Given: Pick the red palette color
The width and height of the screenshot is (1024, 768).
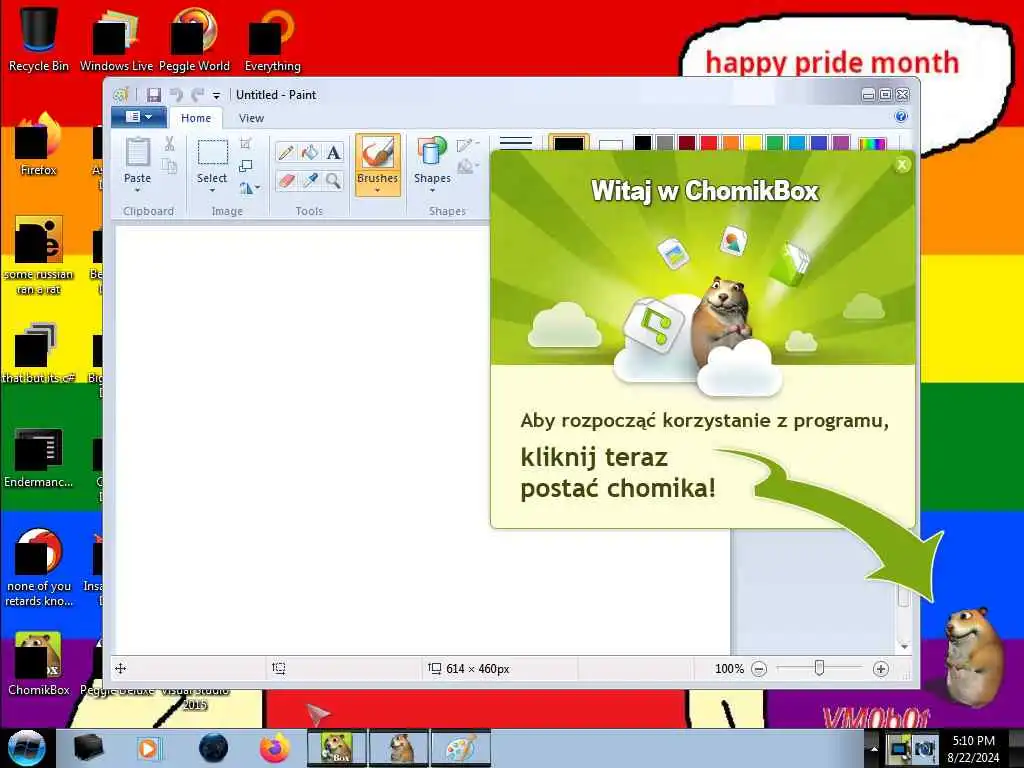Looking at the screenshot, I should (x=709, y=142).
